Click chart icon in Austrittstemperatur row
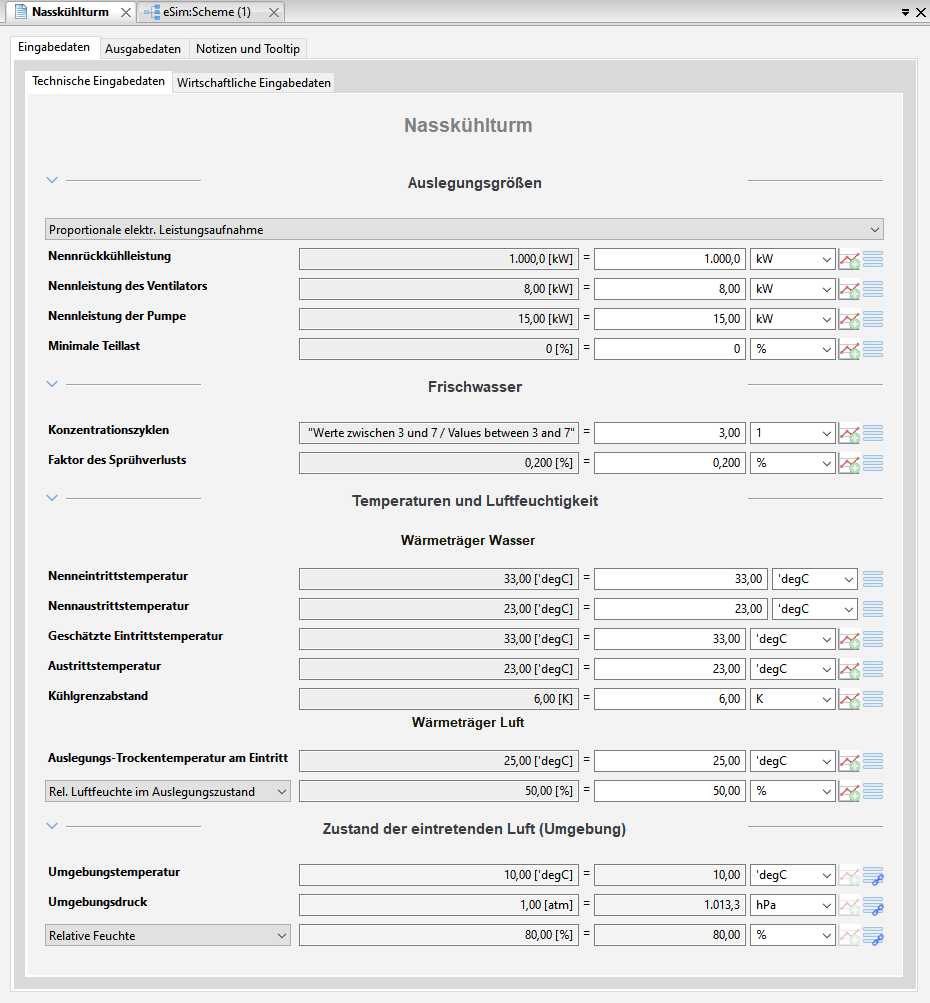 (x=849, y=670)
